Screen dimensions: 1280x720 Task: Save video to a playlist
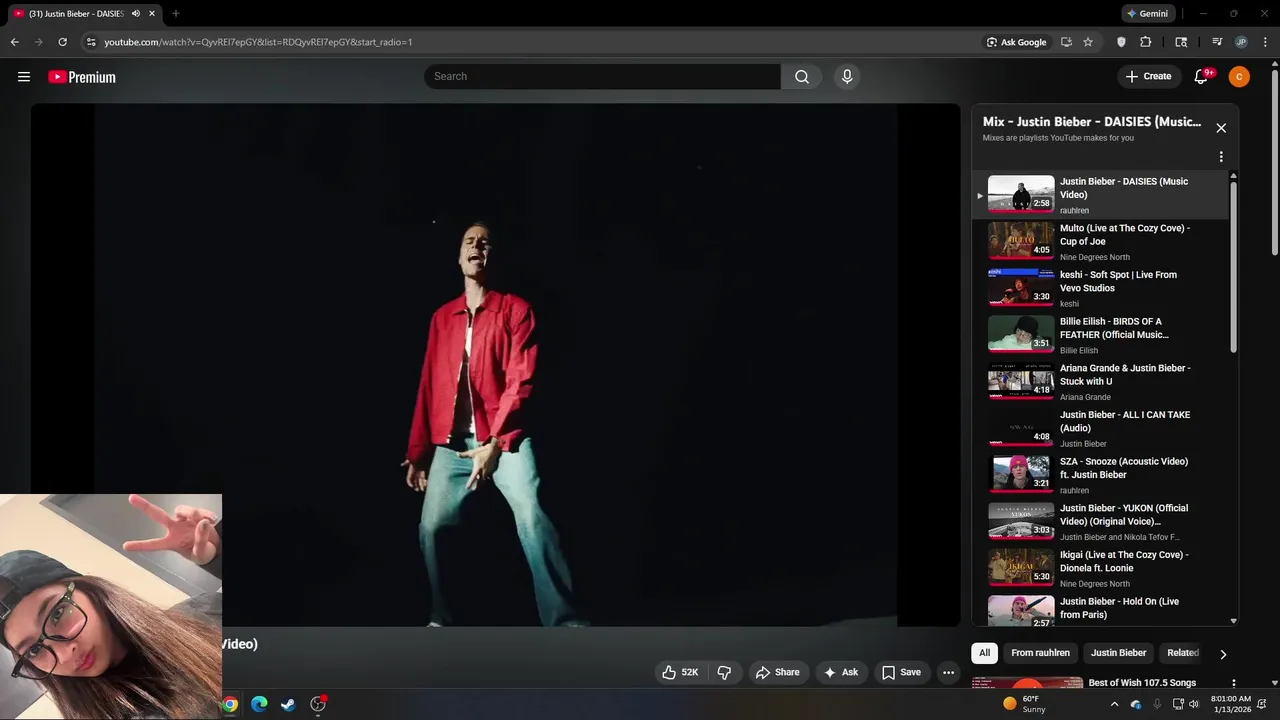(x=901, y=672)
